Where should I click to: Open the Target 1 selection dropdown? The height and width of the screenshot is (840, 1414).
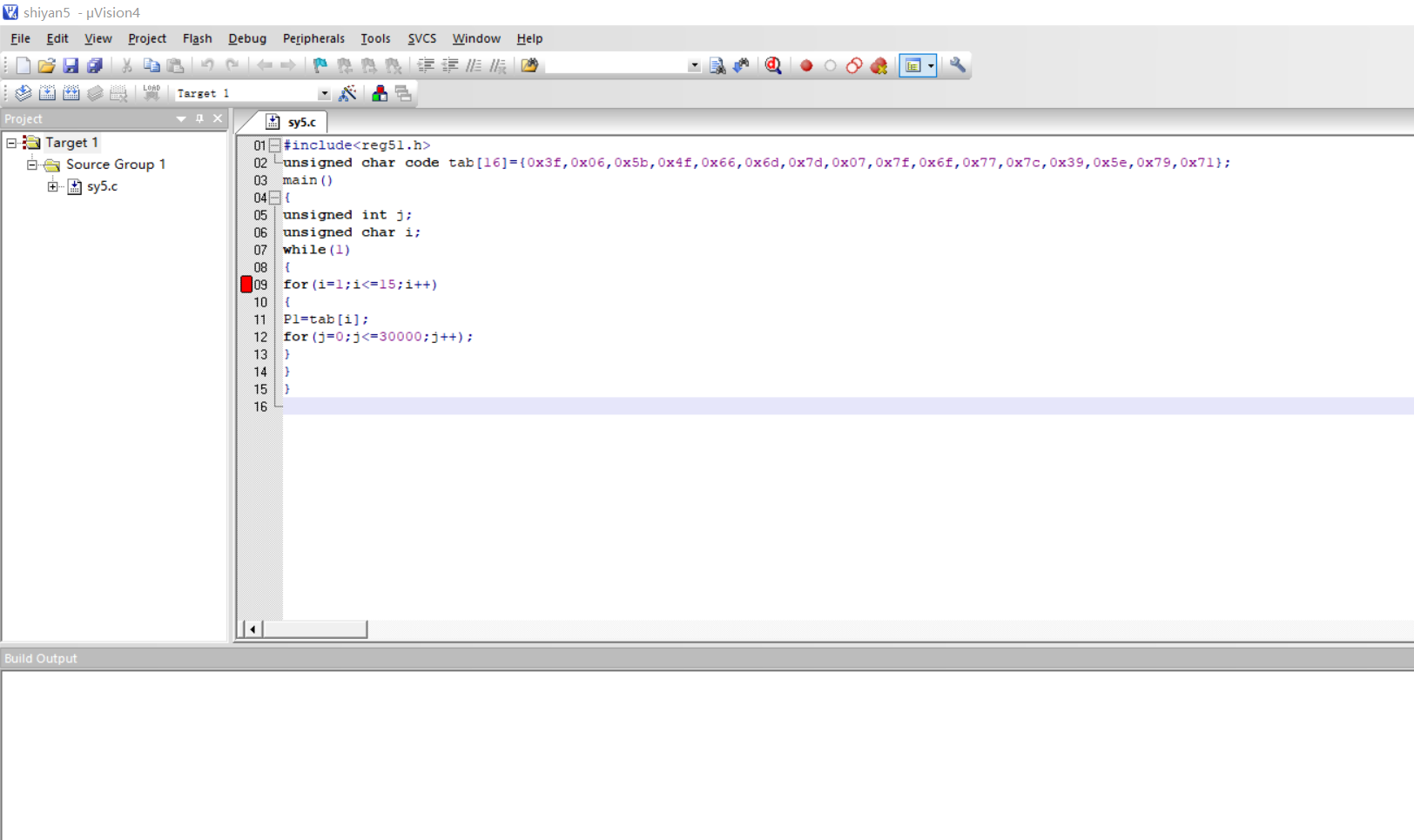point(324,93)
